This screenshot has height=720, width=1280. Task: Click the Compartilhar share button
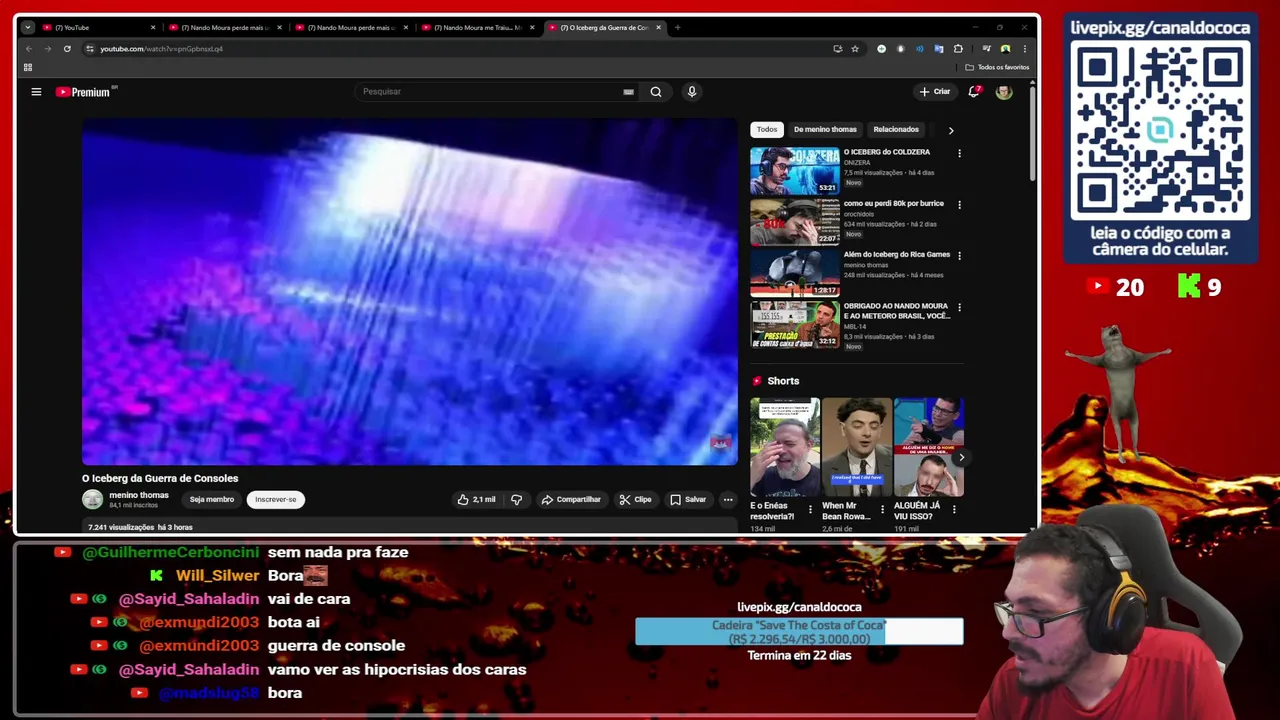[x=570, y=499]
